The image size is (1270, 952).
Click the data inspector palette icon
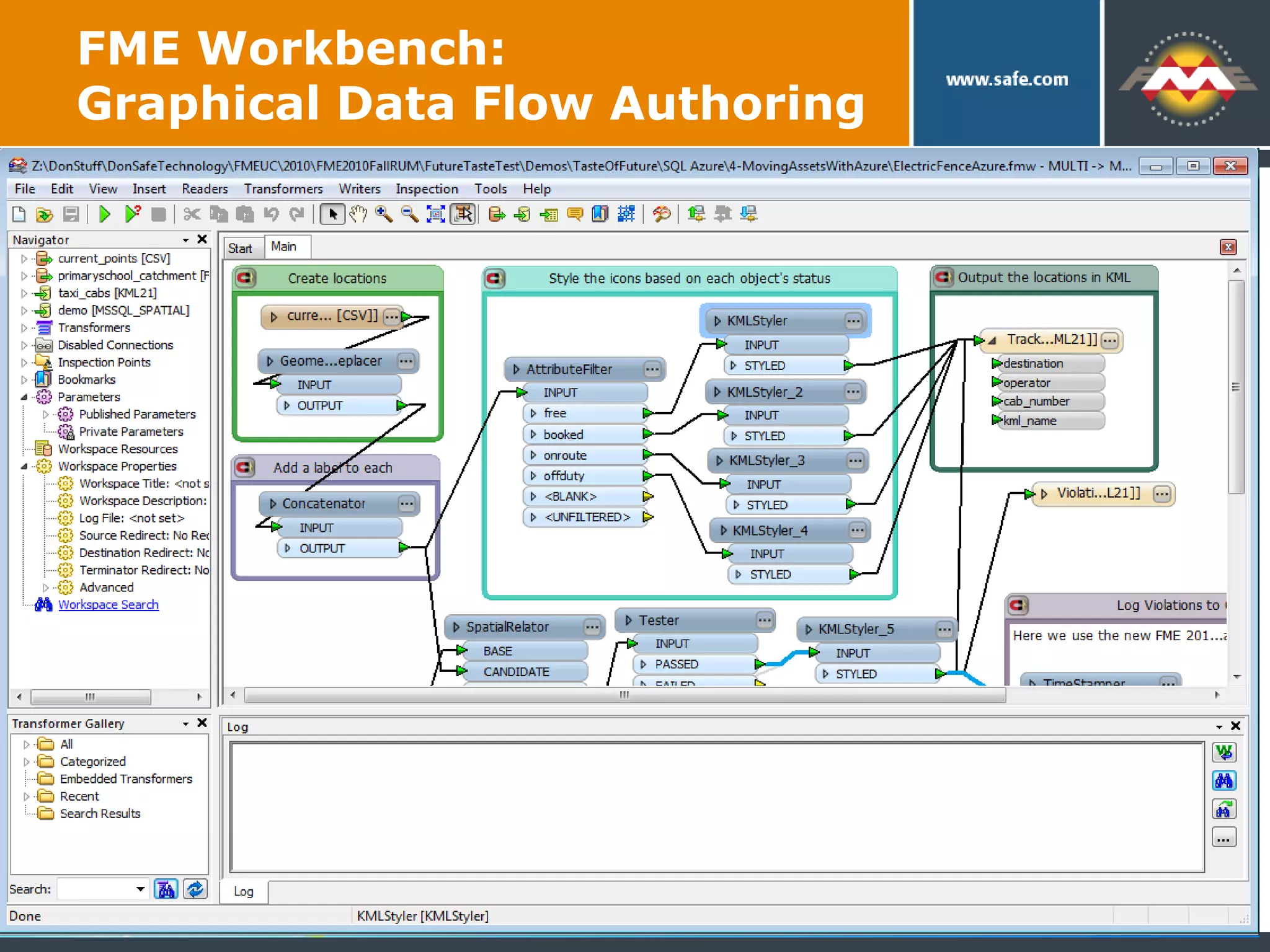(662, 214)
